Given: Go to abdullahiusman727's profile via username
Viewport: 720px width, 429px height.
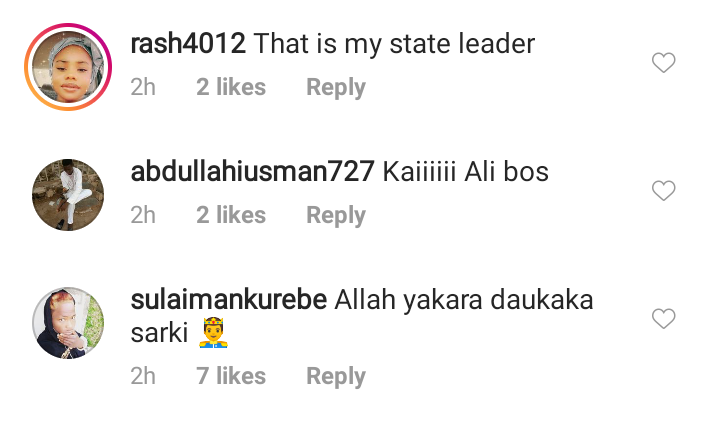Looking at the screenshot, I should point(253,172).
